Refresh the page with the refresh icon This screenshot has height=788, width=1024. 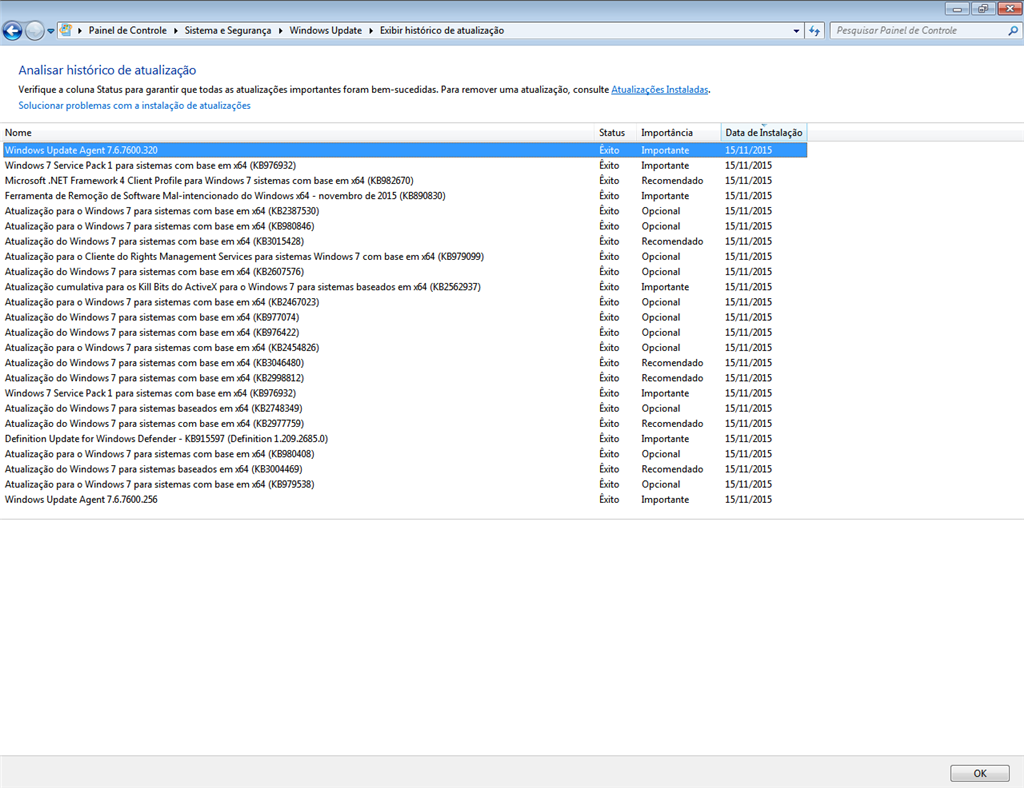pyautogui.click(x=814, y=31)
